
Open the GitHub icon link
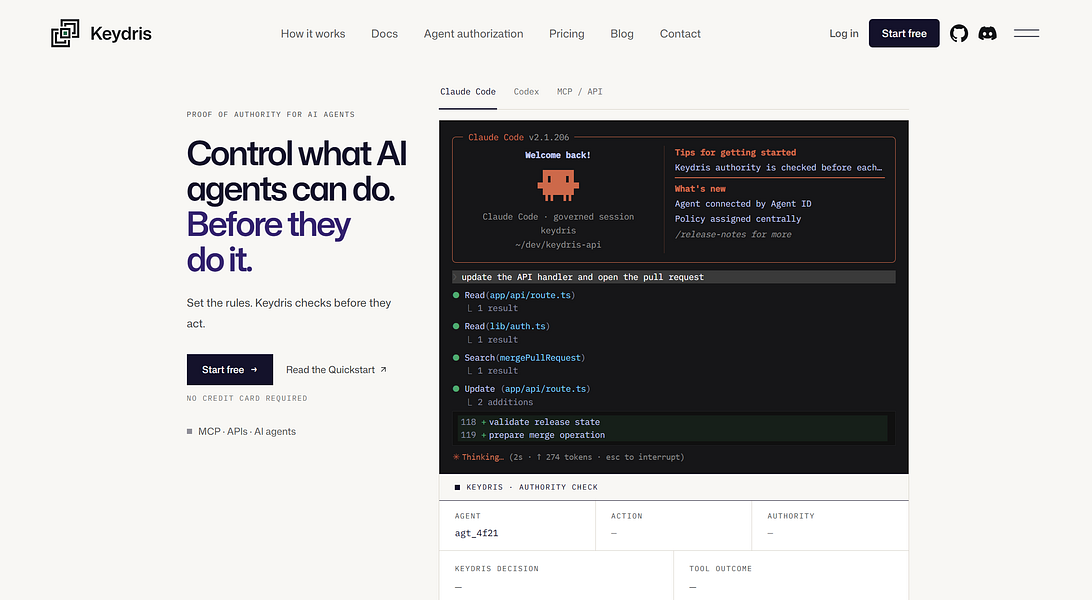pos(959,33)
